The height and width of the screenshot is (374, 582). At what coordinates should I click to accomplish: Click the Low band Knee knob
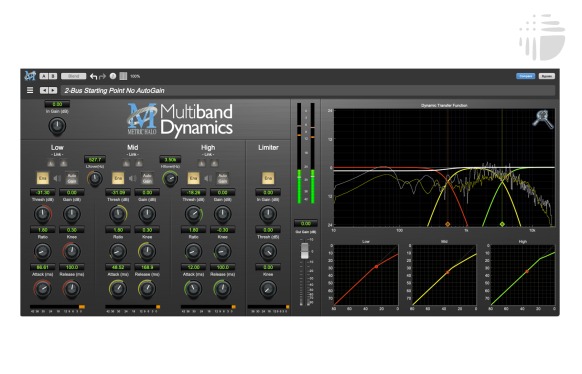tap(72, 251)
